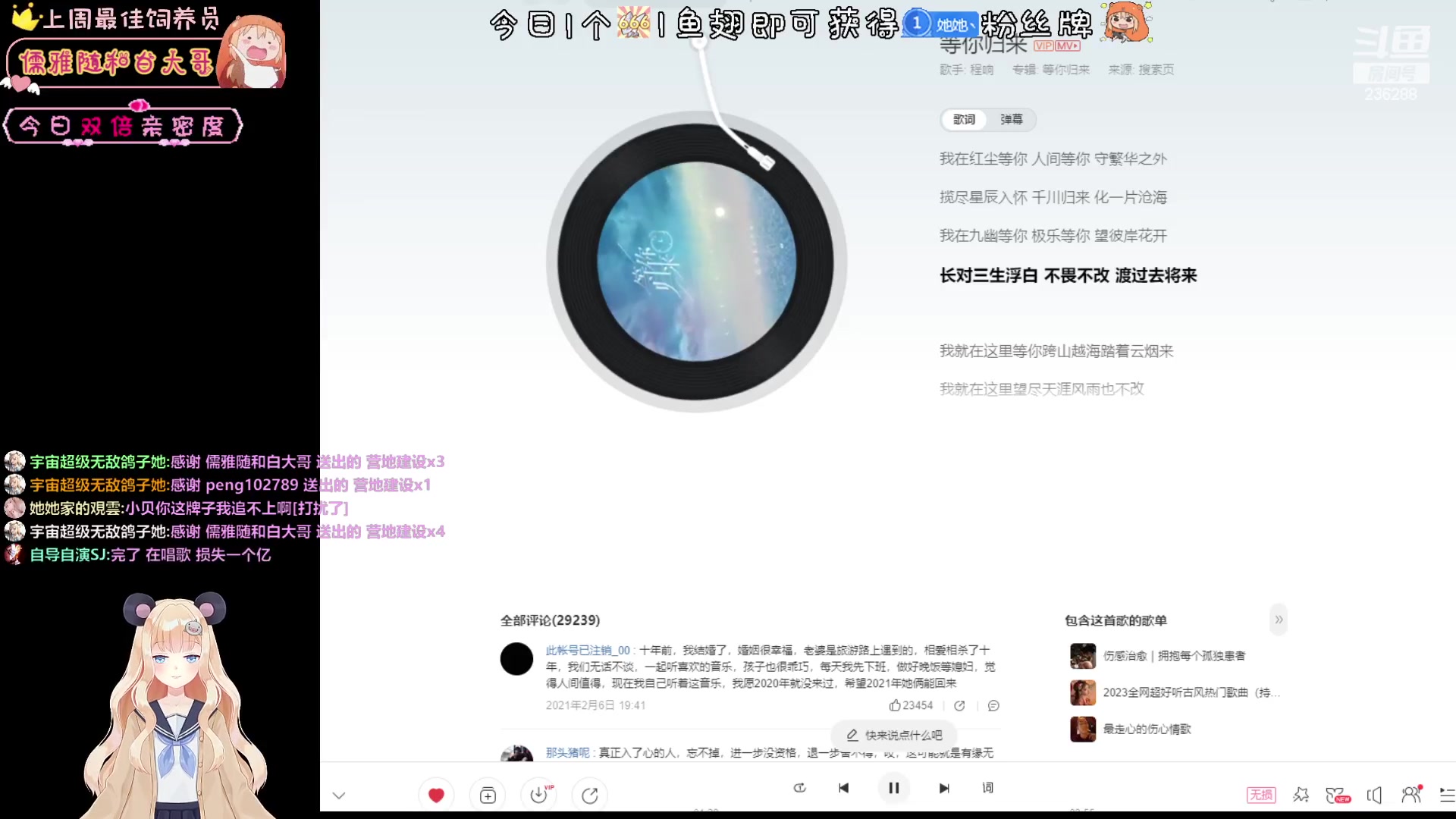Like the comment with 23454 thumbs-up
1456x819 pixels.
coord(911,705)
